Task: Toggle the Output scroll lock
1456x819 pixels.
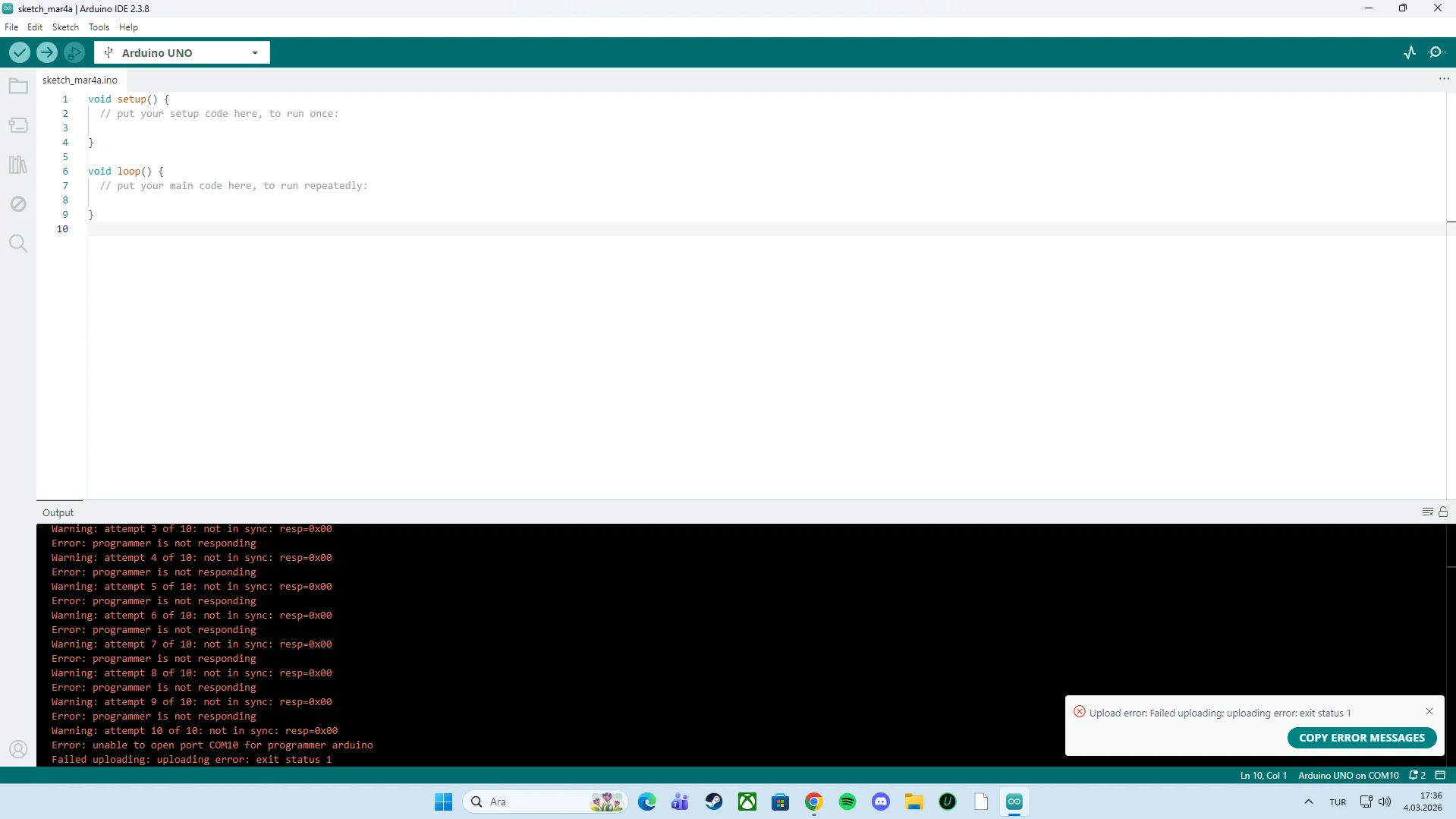Action: 1443,512
